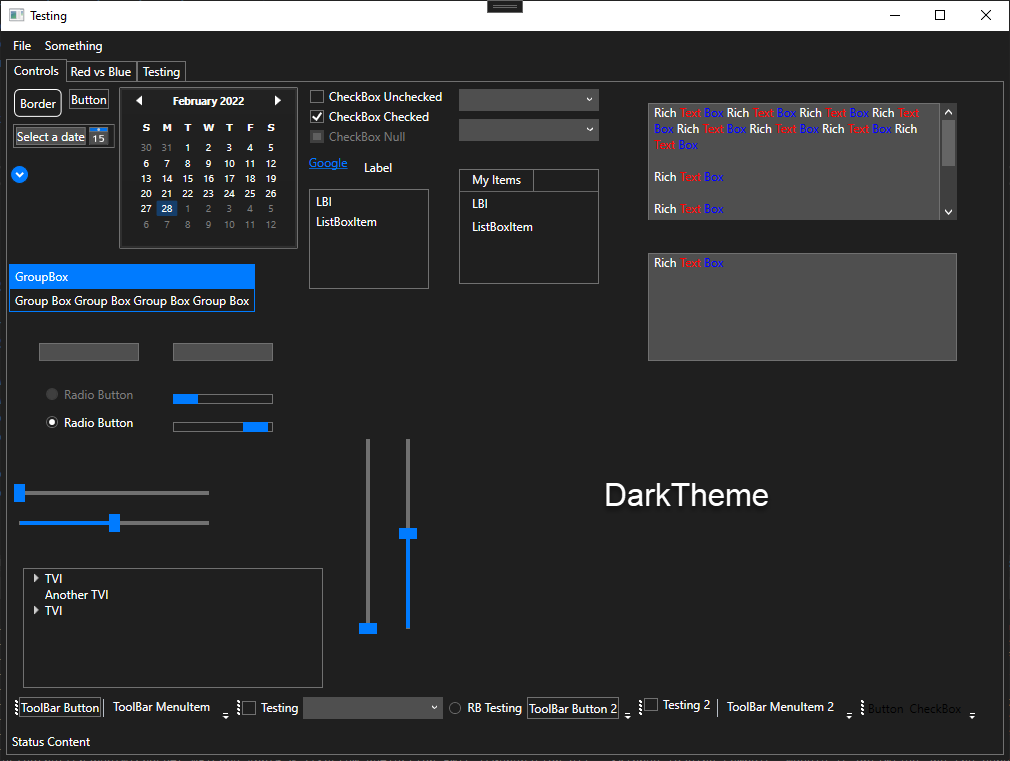Open the first combo box at top
This screenshot has height=761, width=1010.
pos(529,100)
